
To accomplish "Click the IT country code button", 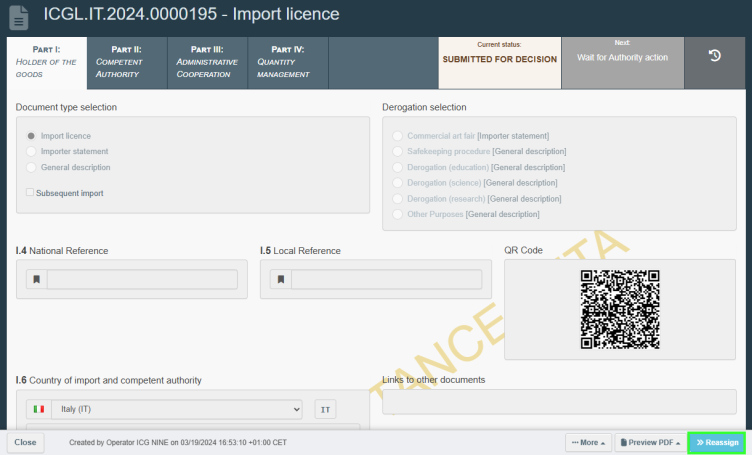I will click(x=325, y=409).
